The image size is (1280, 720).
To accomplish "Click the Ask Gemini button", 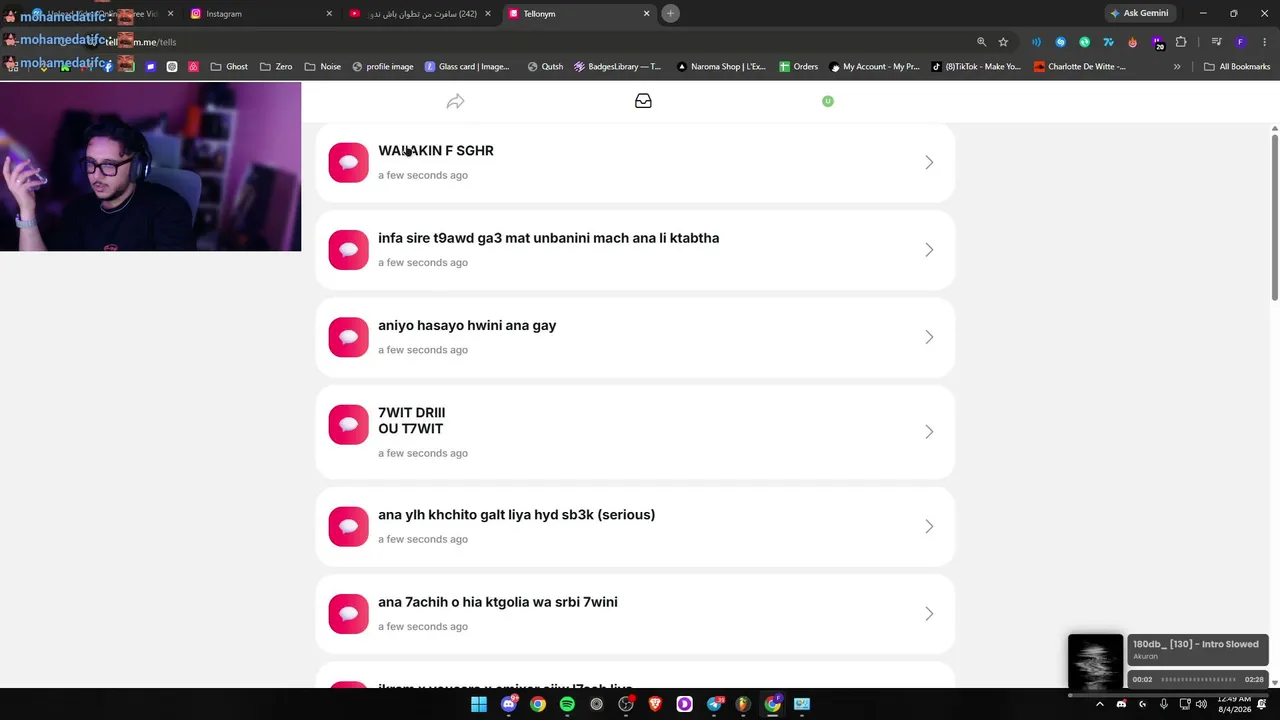I will pyautogui.click(x=1139, y=14).
